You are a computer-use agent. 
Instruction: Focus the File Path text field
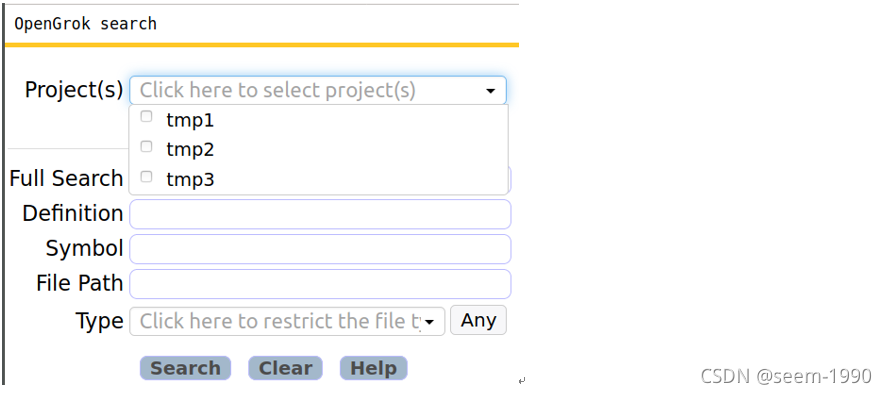(x=320, y=284)
